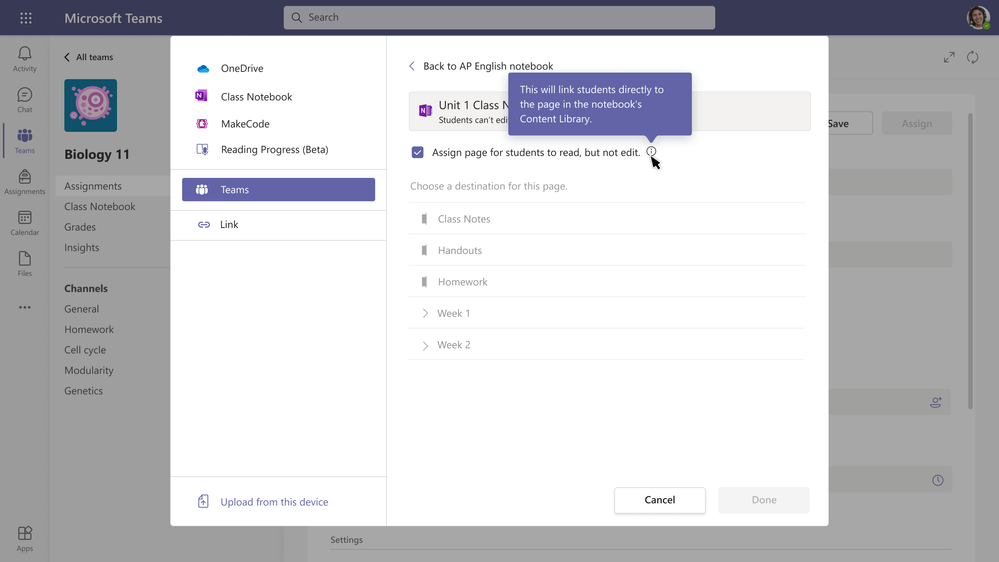The height and width of the screenshot is (562, 999).
Task: Open the Modularity channel
Action: [89, 370]
